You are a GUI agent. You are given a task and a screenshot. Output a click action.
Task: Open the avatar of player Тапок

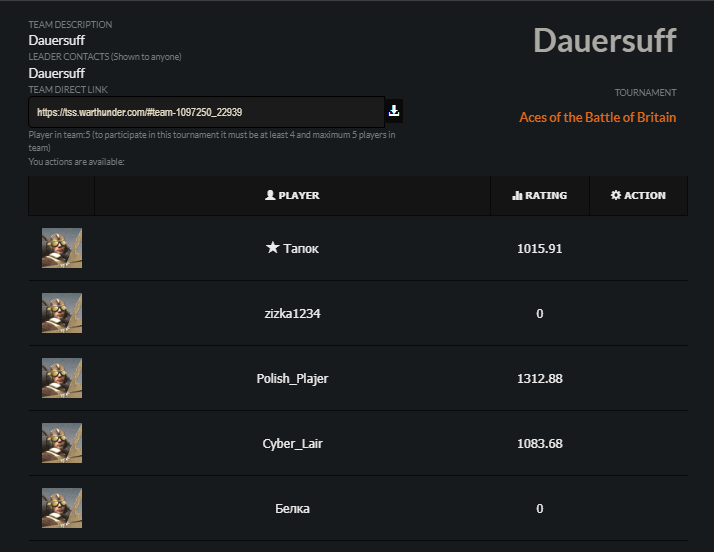tap(62, 248)
